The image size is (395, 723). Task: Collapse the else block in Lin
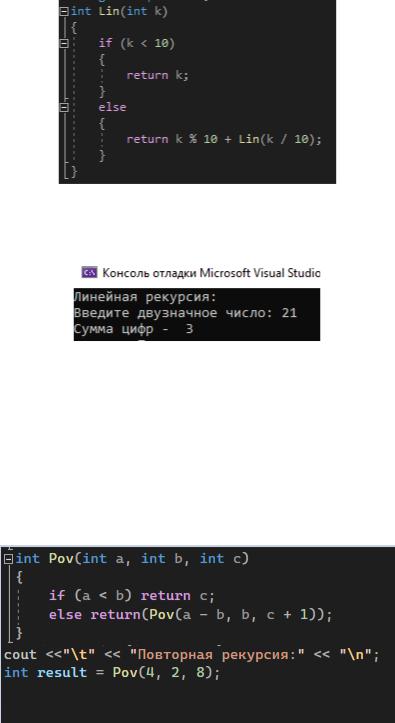point(64,107)
